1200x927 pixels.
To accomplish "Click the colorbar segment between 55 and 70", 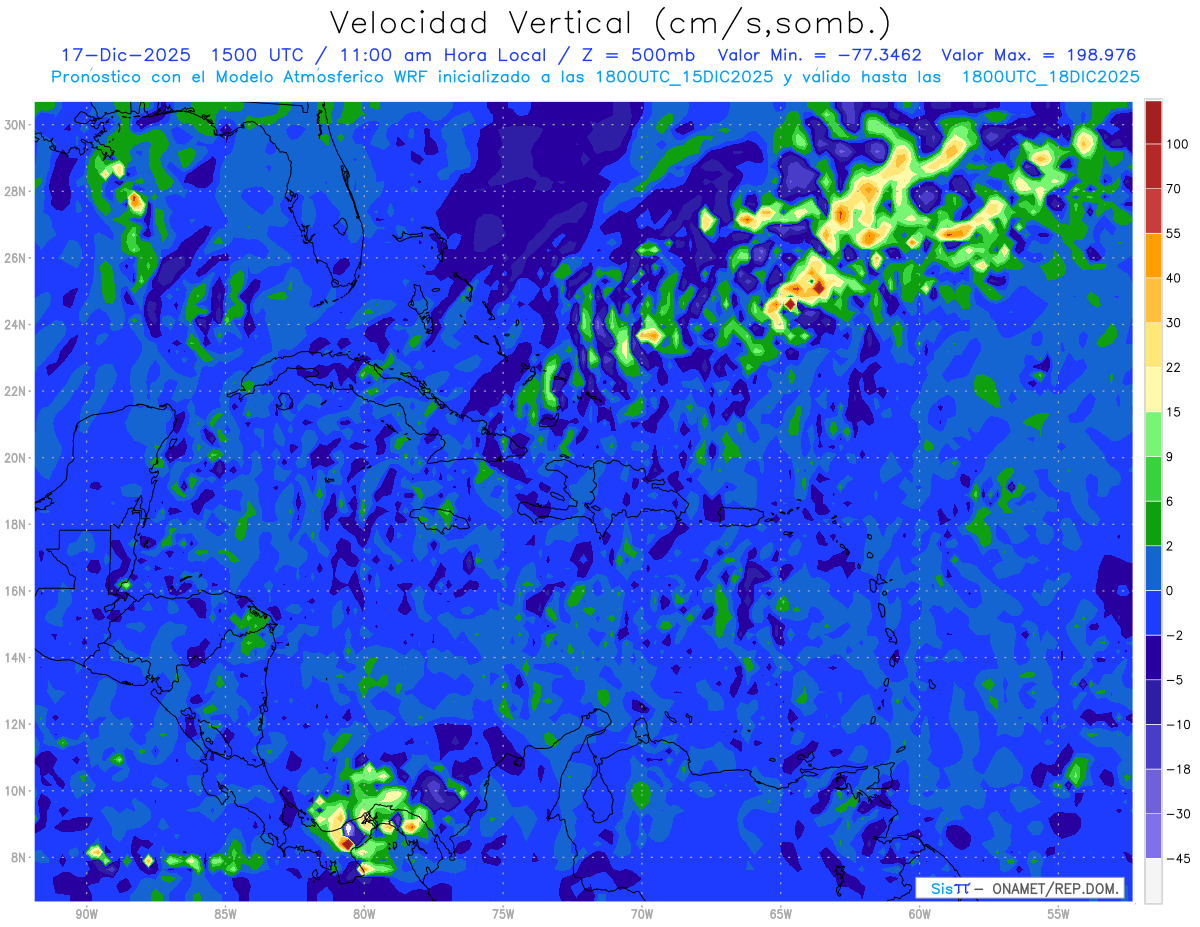I will tap(1153, 211).
